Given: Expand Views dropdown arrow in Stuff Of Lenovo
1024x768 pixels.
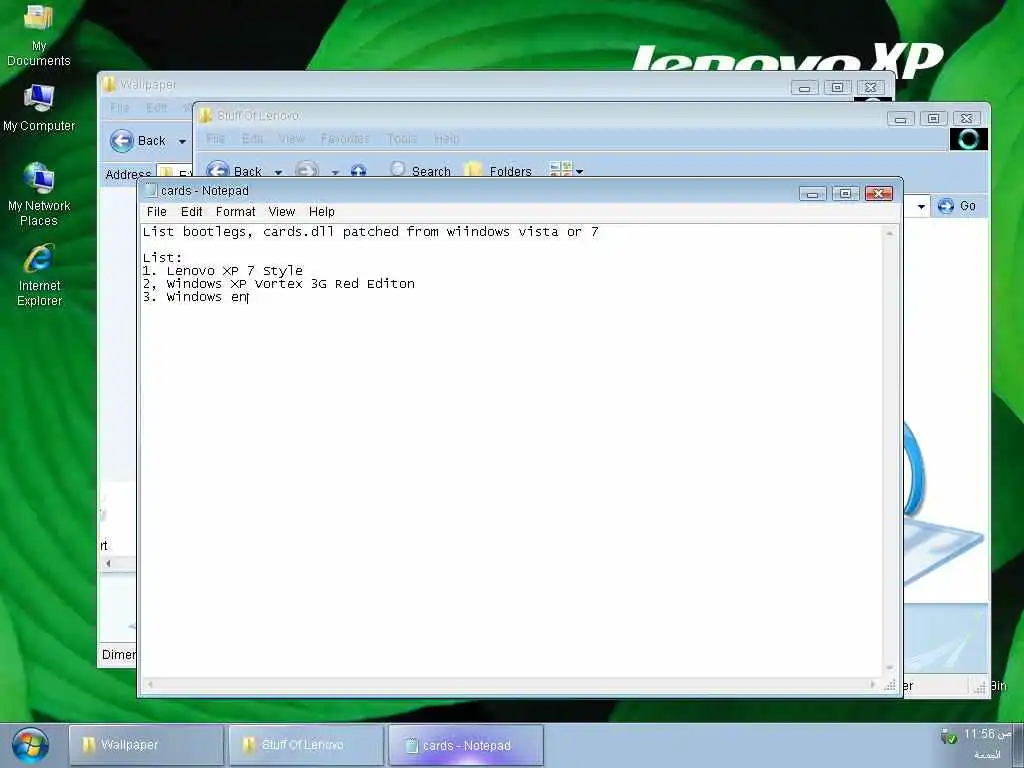Looking at the screenshot, I should tap(579, 172).
